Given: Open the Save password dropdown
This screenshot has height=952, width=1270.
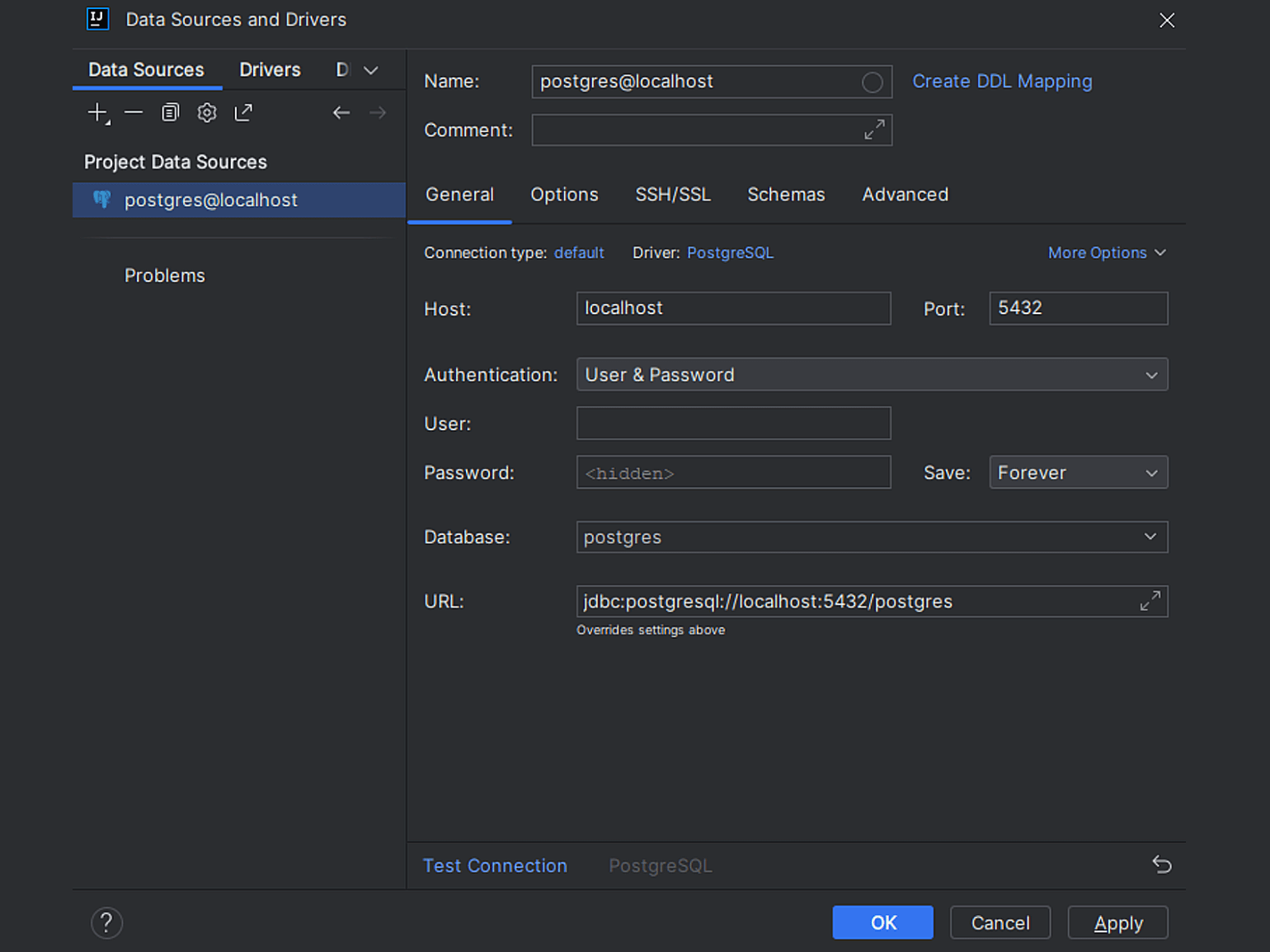Looking at the screenshot, I should point(1078,472).
